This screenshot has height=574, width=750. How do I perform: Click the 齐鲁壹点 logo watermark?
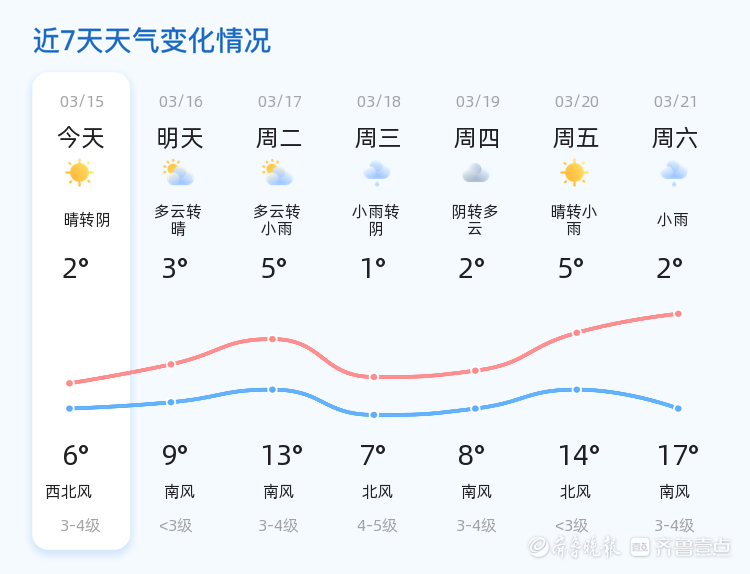point(694,547)
